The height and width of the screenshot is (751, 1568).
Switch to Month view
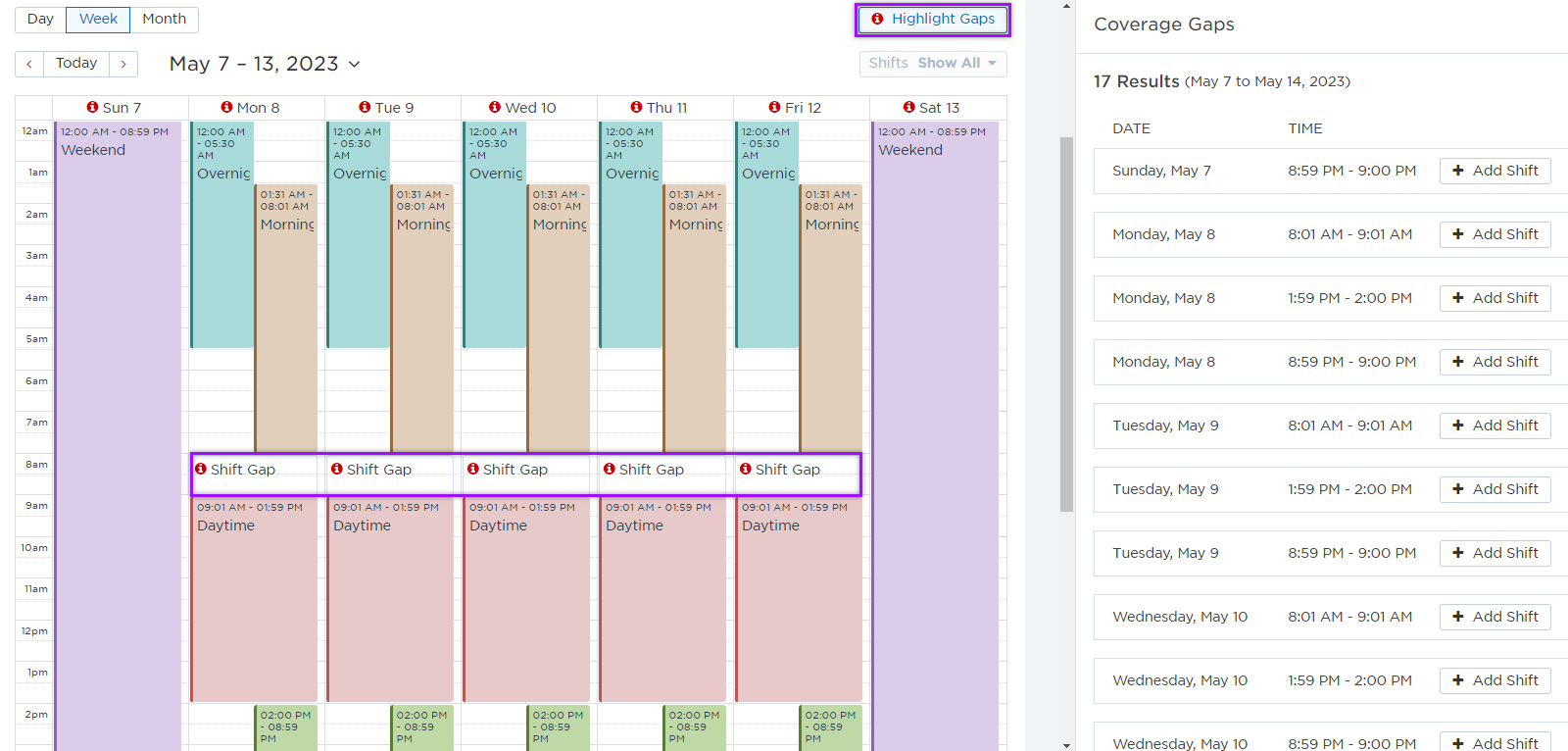point(164,19)
